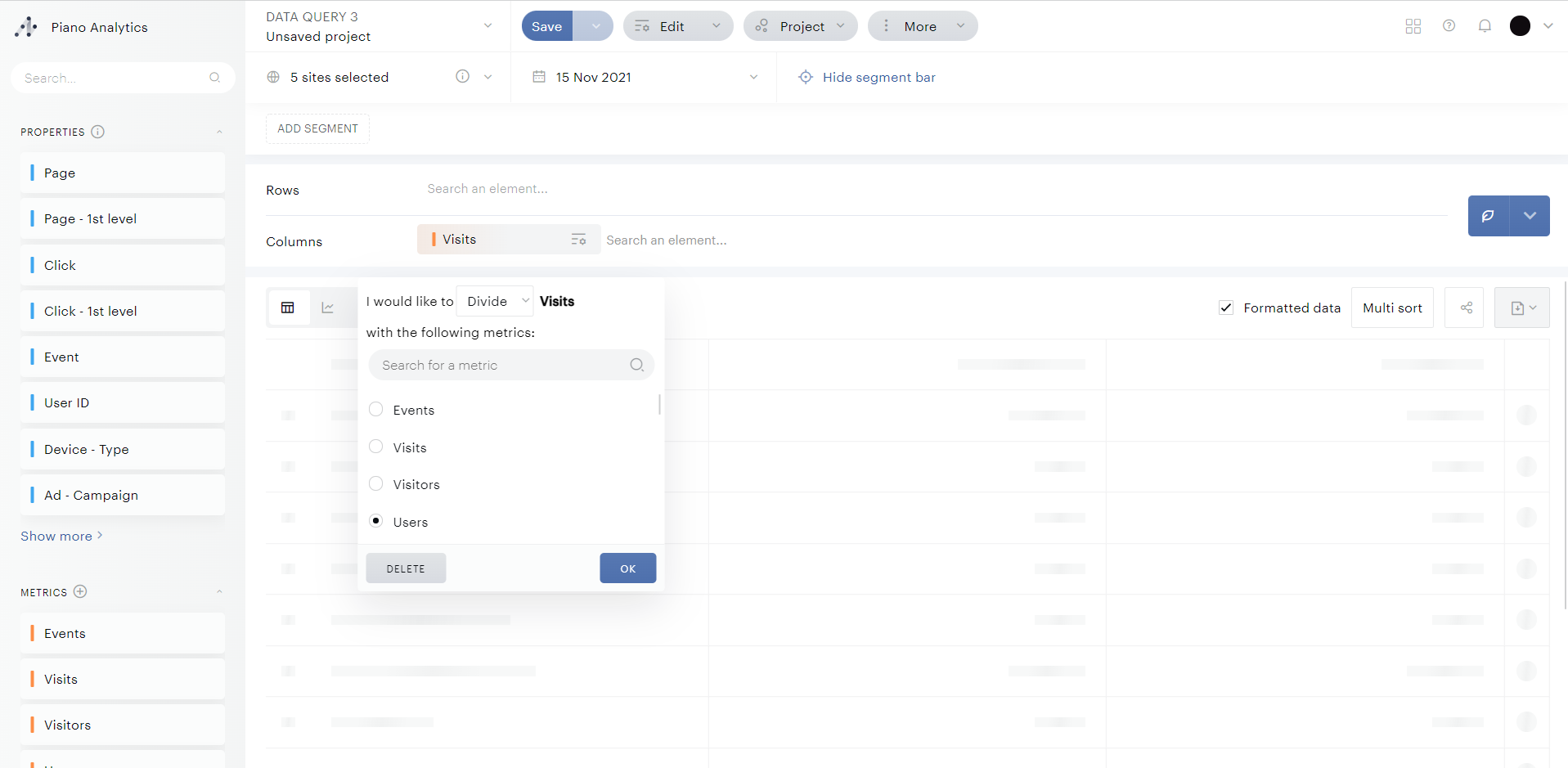The image size is (1568, 768).
Task: Switch to table view icon
Action: coord(288,308)
